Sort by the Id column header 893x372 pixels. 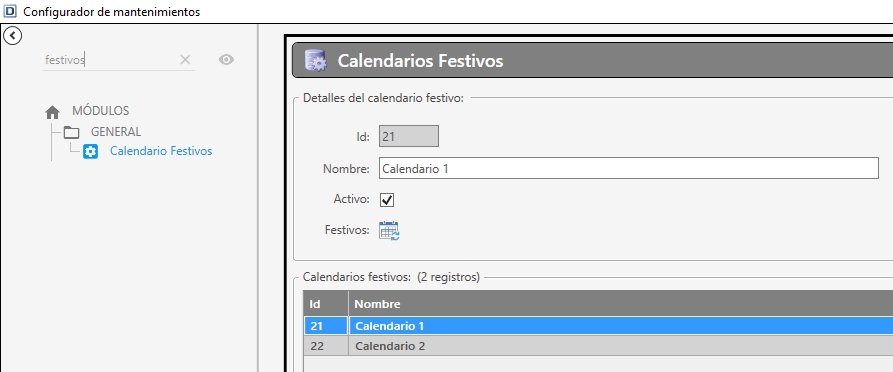[326, 304]
